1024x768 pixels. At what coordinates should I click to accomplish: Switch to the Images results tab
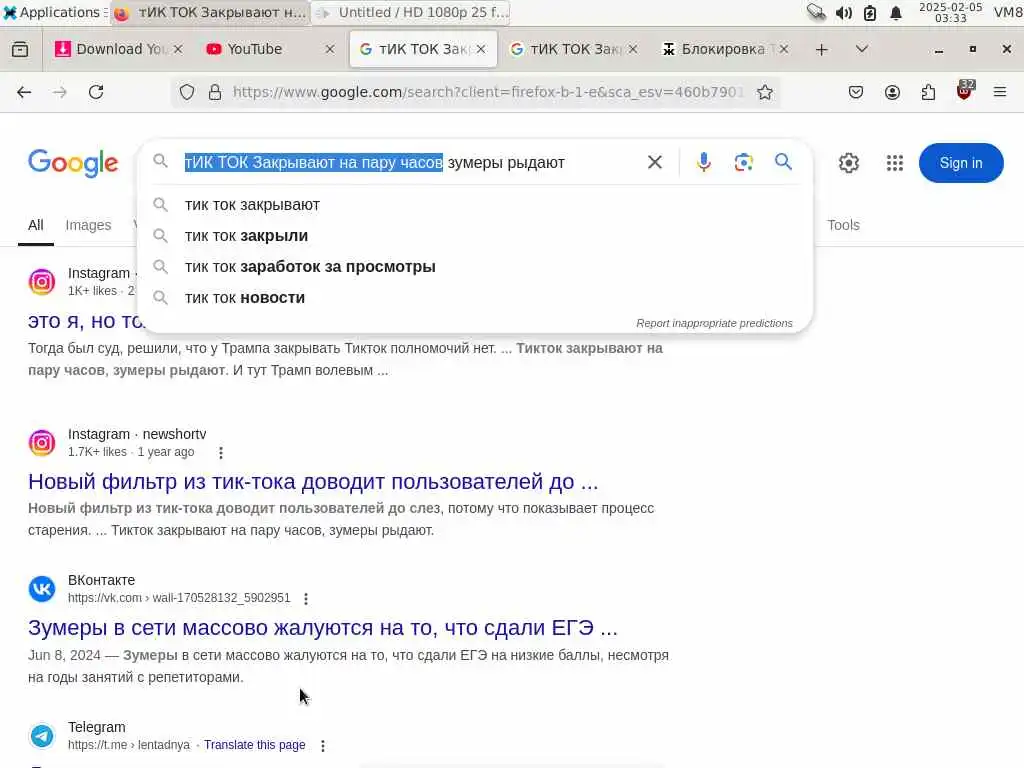pyautogui.click(x=88, y=225)
